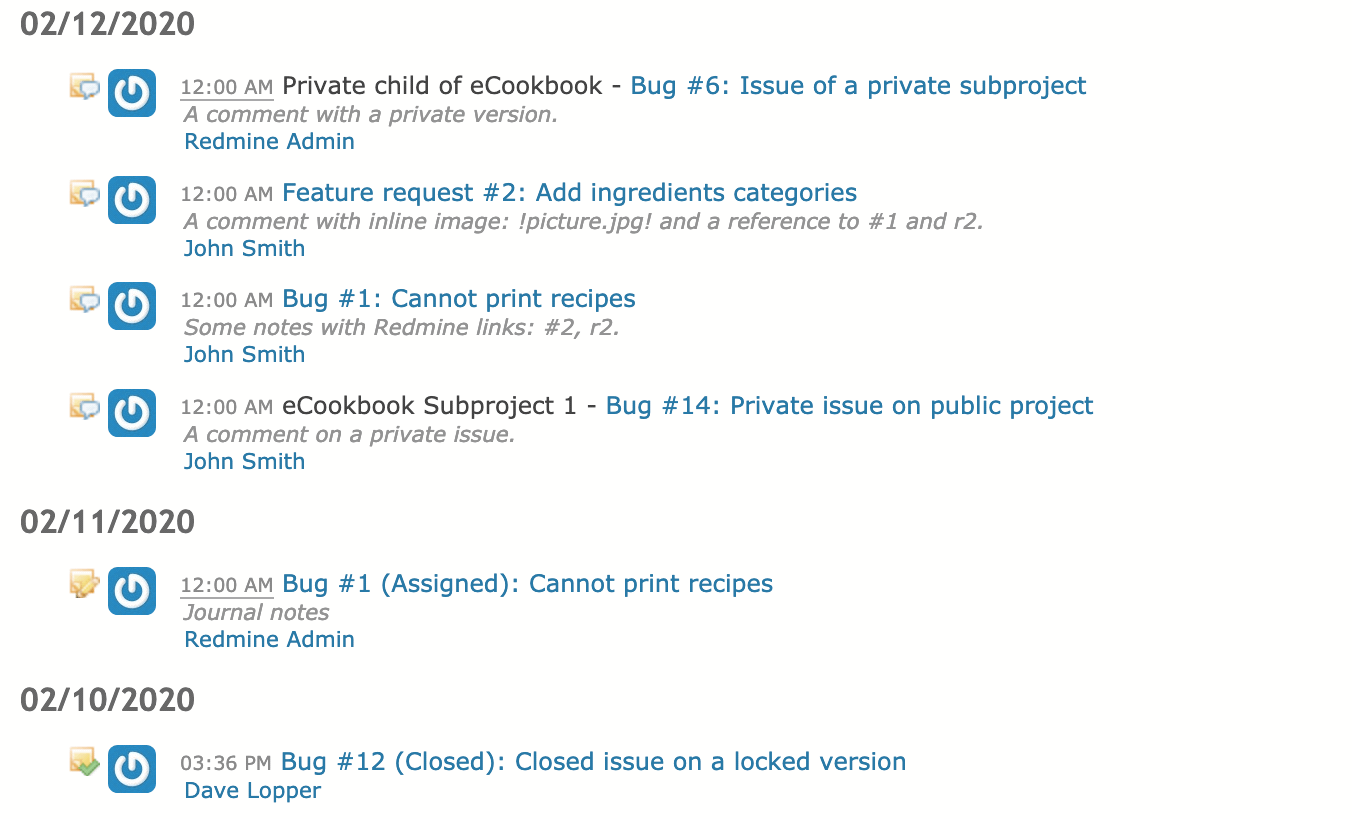1352x819 pixels.
Task: Click the 03:36 PM timestamp of Bug #12
Action: point(226,763)
